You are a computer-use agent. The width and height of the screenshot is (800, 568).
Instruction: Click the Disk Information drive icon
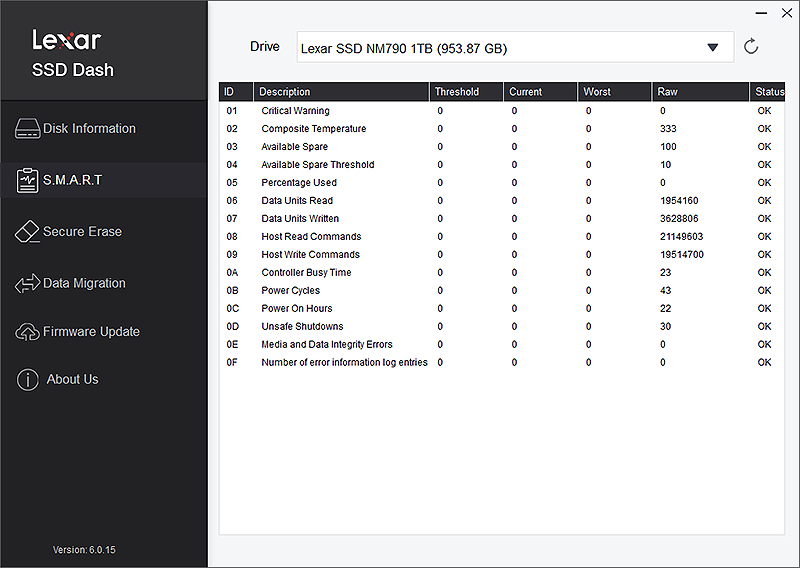pyautogui.click(x=27, y=129)
